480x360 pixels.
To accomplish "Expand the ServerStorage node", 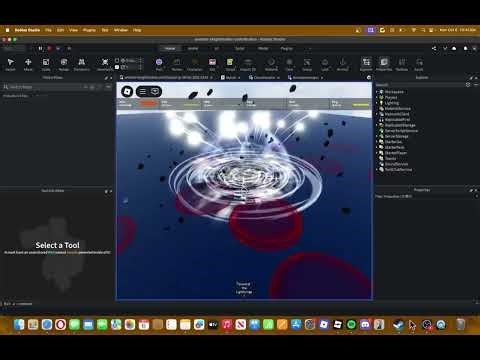I will pyautogui.click(x=378, y=136).
